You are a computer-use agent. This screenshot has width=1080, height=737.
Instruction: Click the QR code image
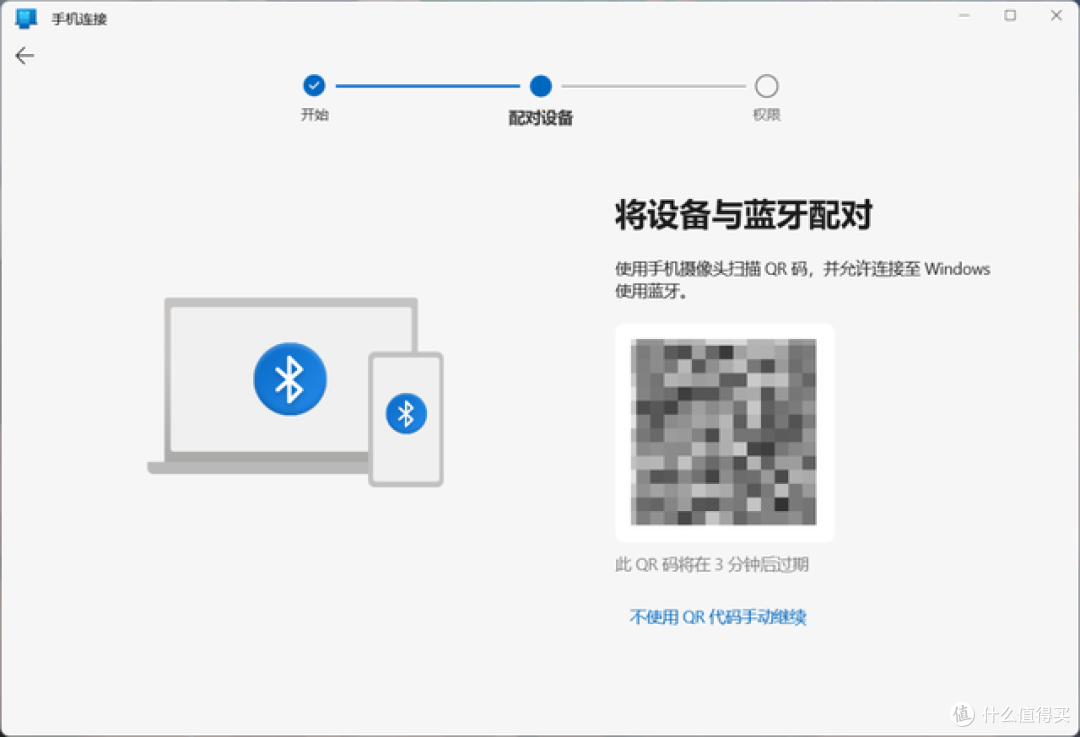click(723, 430)
